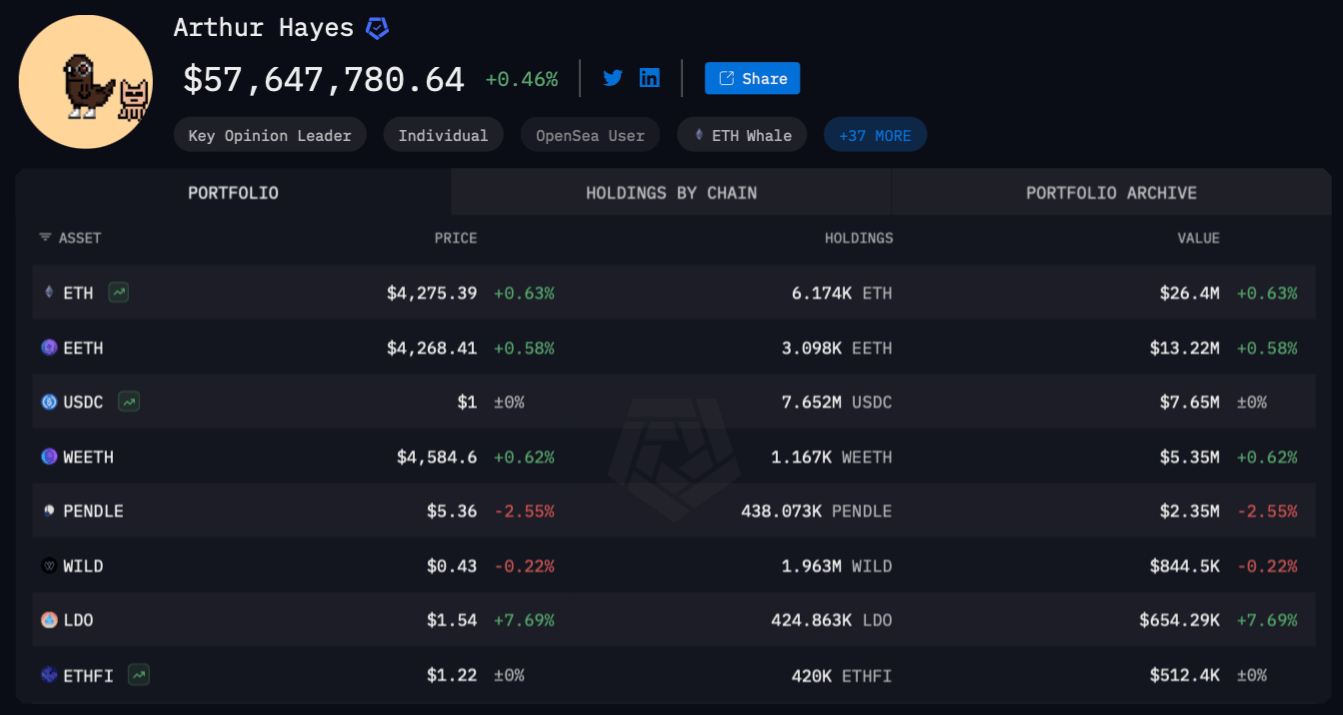Open the PENDLE asset name

[93, 511]
